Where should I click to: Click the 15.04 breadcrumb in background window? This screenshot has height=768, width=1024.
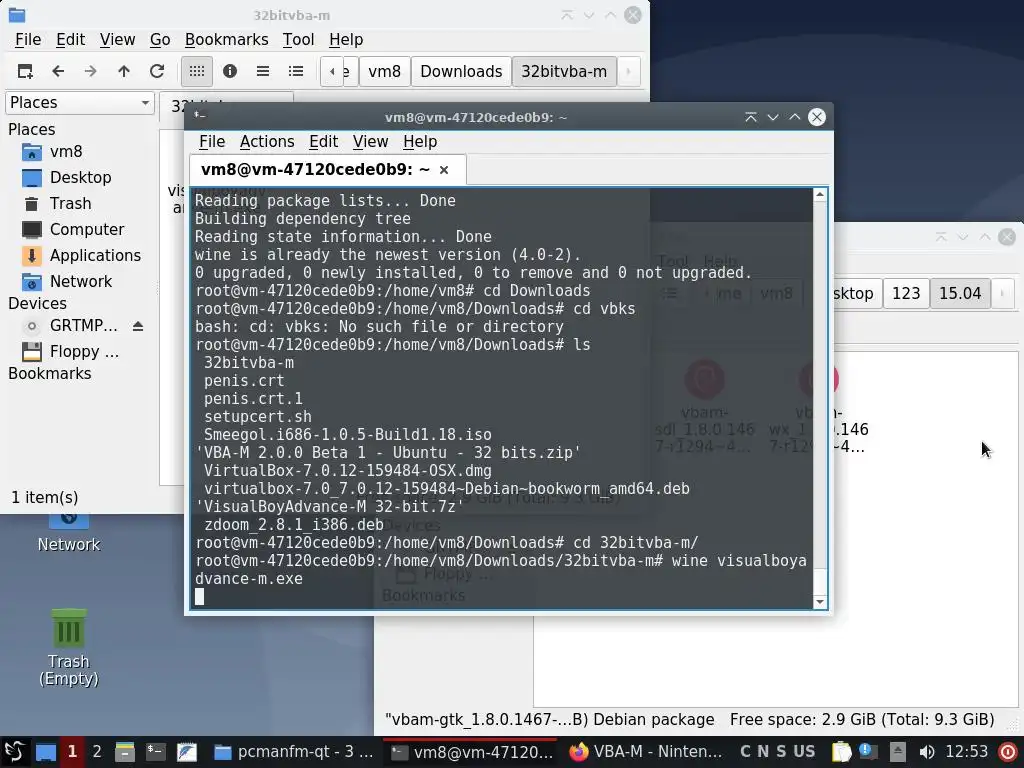(960, 293)
